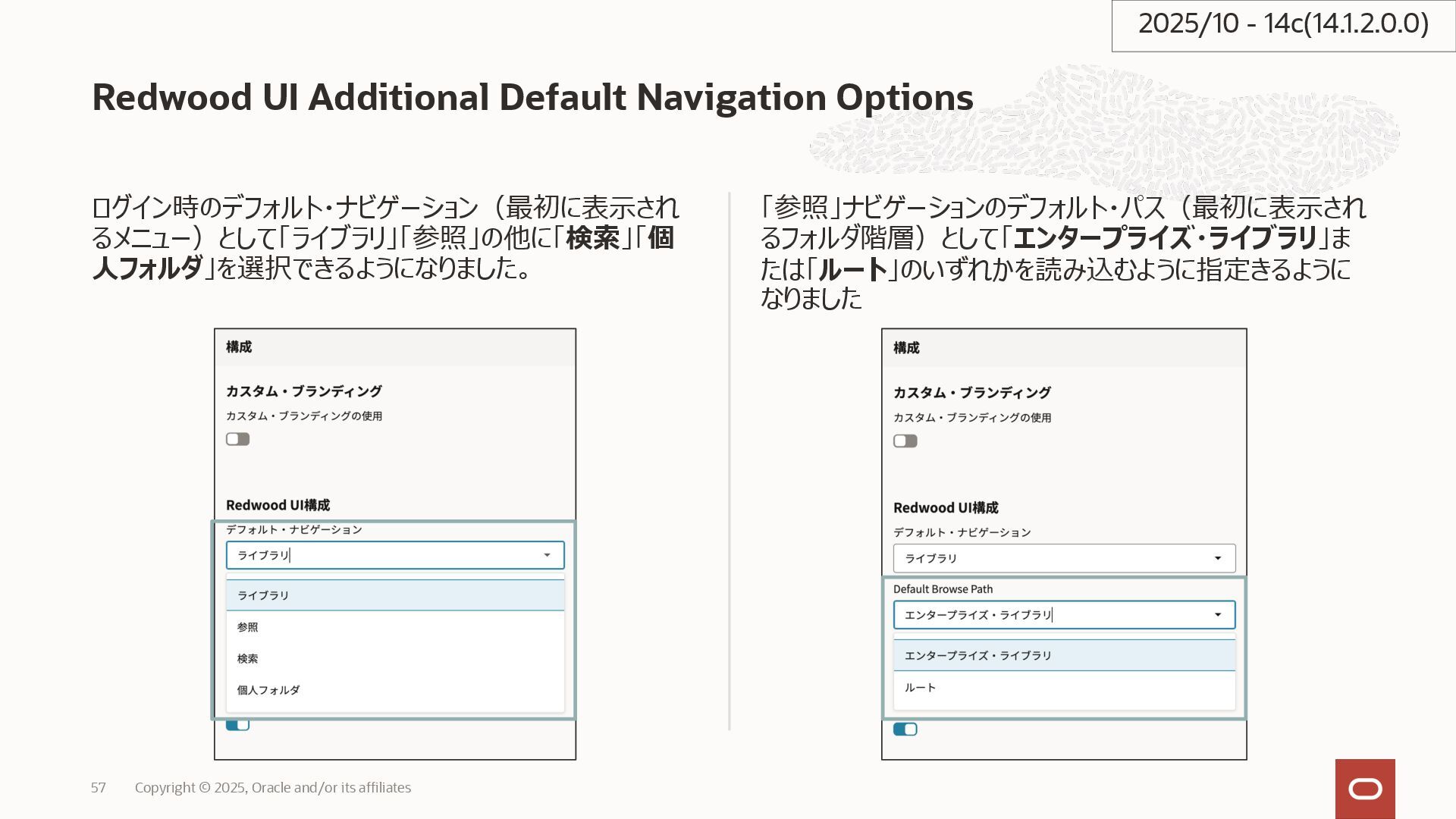The height and width of the screenshot is (819, 1456).
Task: Select ルート option in browse path list
Action: coord(921,688)
